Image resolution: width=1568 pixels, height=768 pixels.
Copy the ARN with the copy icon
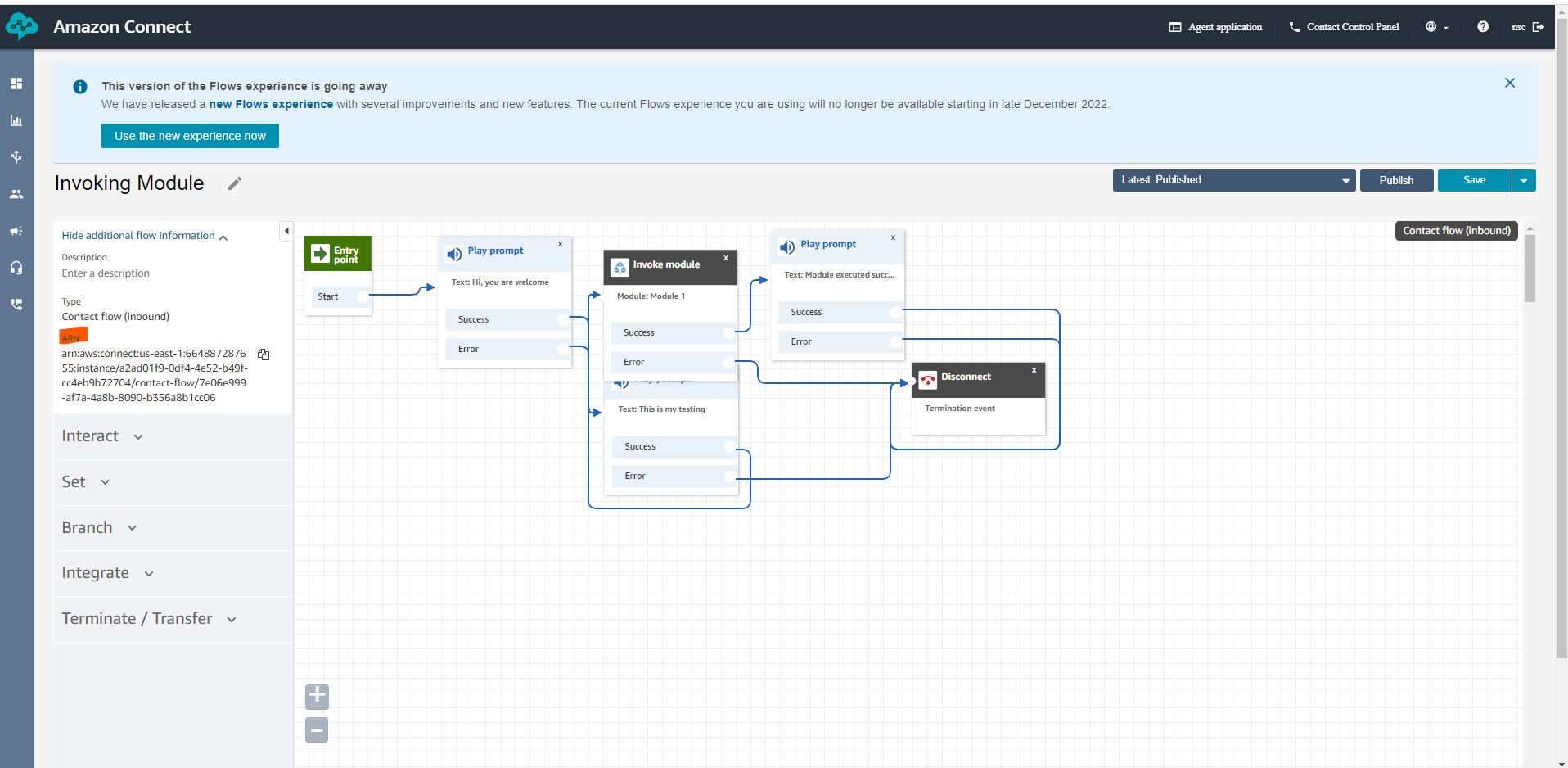tap(264, 355)
